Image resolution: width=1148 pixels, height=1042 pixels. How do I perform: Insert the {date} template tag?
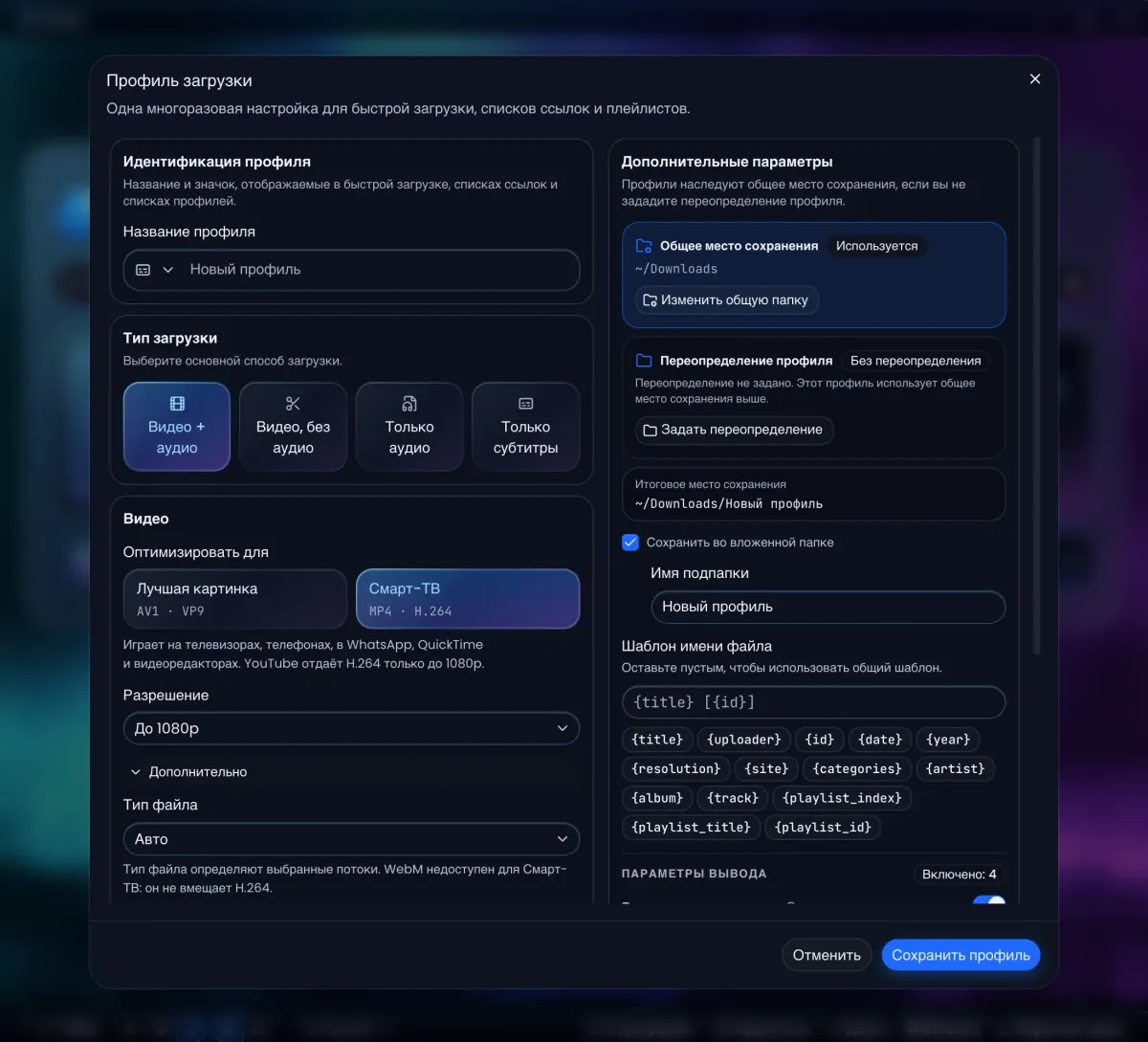pos(880,740)
